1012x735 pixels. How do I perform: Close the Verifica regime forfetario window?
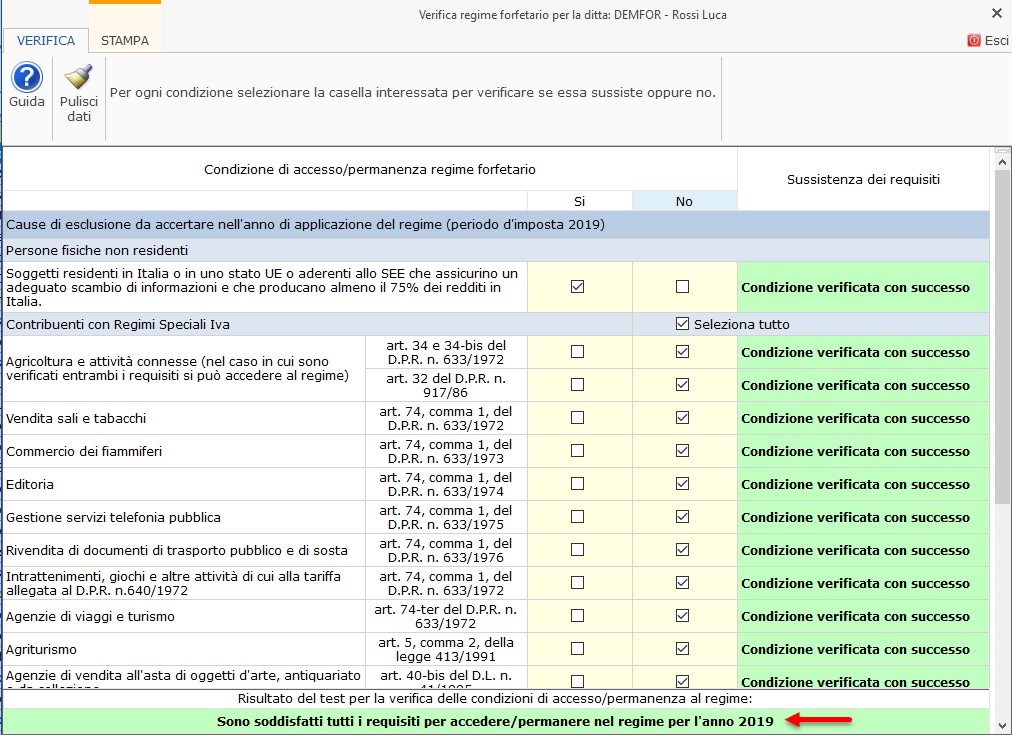pyautogui.click(x=996, y=13)
